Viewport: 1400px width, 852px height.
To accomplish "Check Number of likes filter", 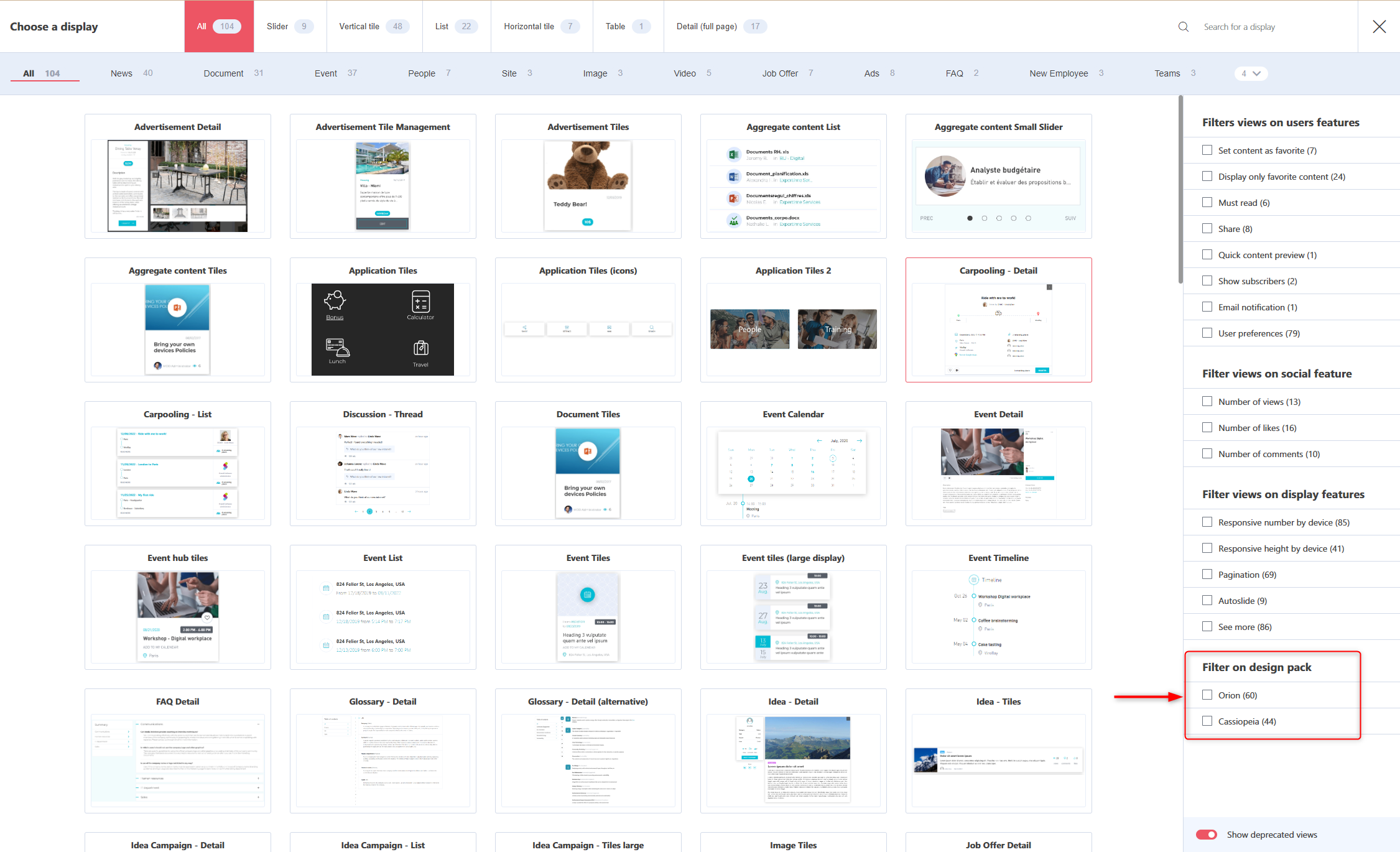I will (1207, 427).
